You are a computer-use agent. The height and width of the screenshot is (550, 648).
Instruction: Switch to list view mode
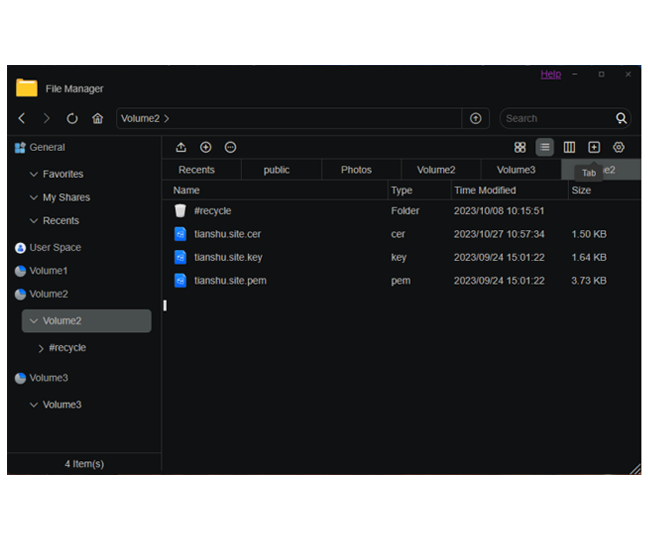[544, 147]
